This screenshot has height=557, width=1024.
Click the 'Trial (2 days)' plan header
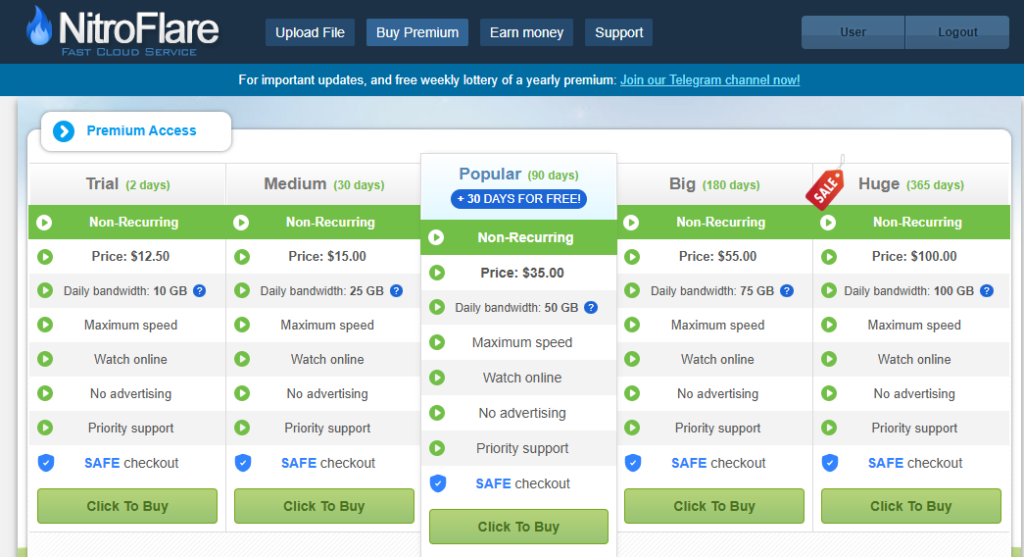point(128,184)
